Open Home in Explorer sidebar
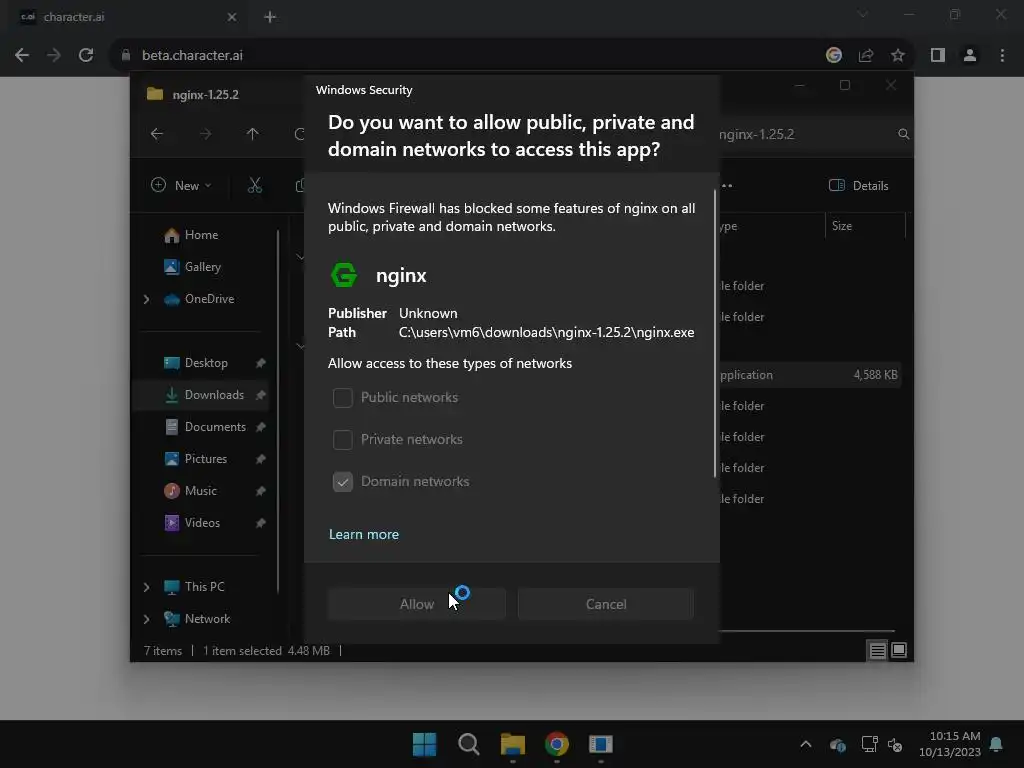 tap(201, 235)
